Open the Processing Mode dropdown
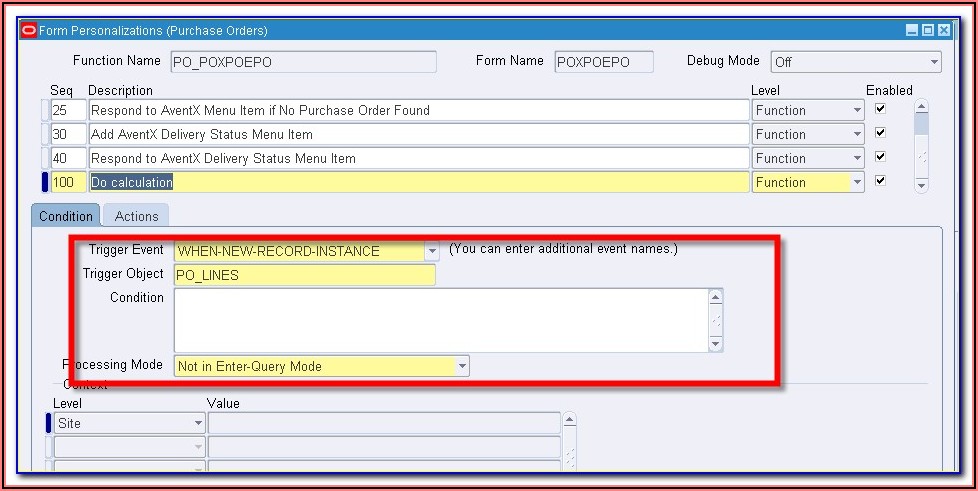978x491 pixels. (x=461, y=367)
